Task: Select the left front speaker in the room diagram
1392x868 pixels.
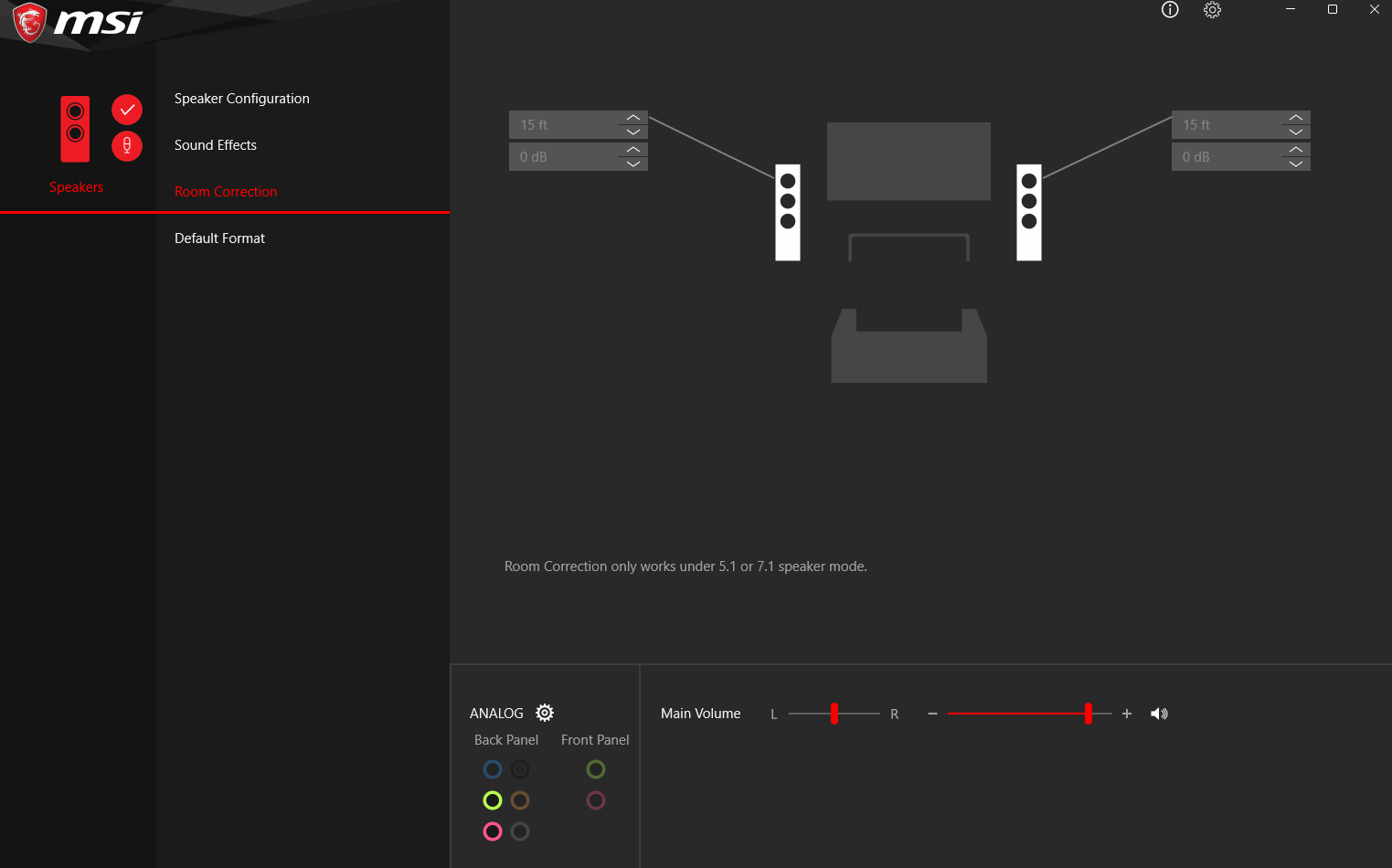Action: tap(788, 212)
